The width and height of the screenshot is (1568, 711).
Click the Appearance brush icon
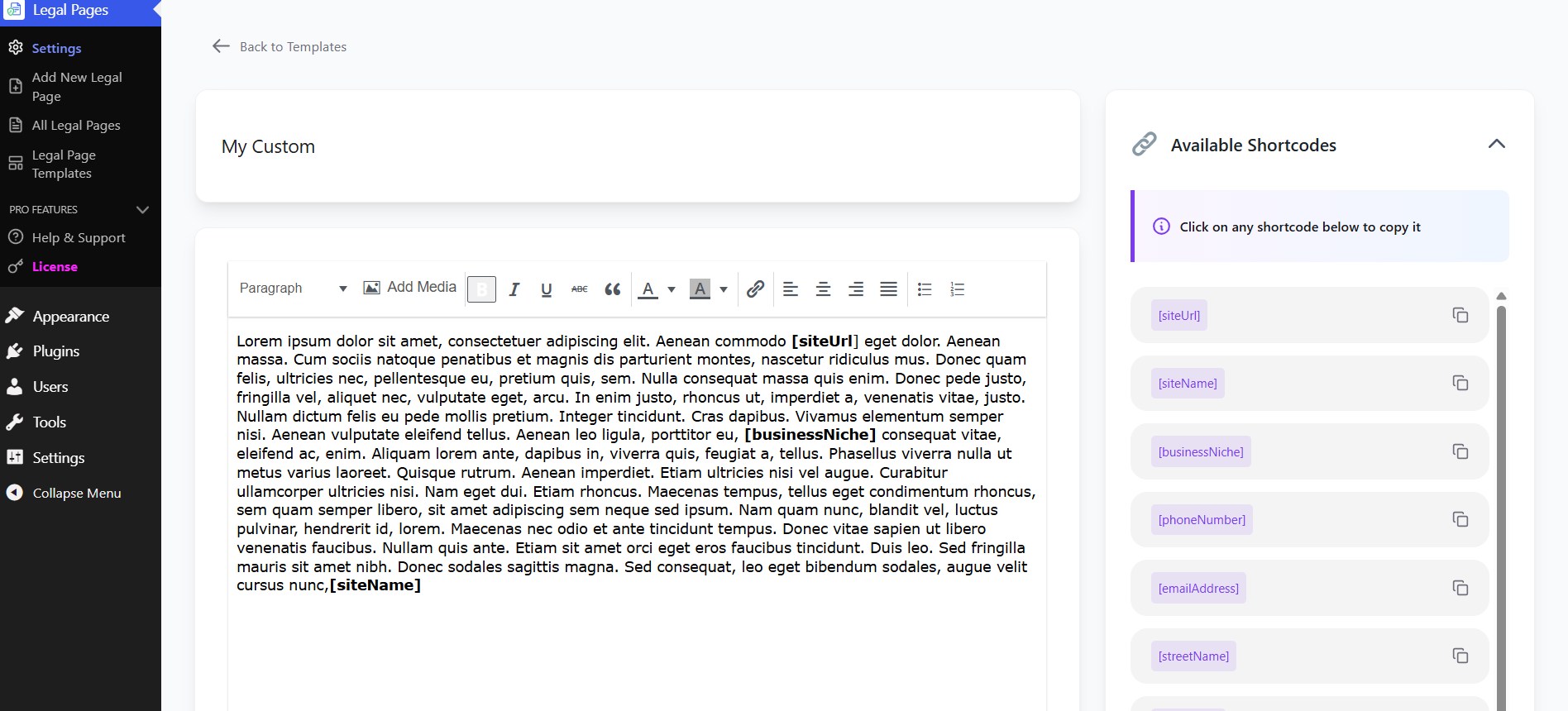pyautogui.click(x=14, y=315)
